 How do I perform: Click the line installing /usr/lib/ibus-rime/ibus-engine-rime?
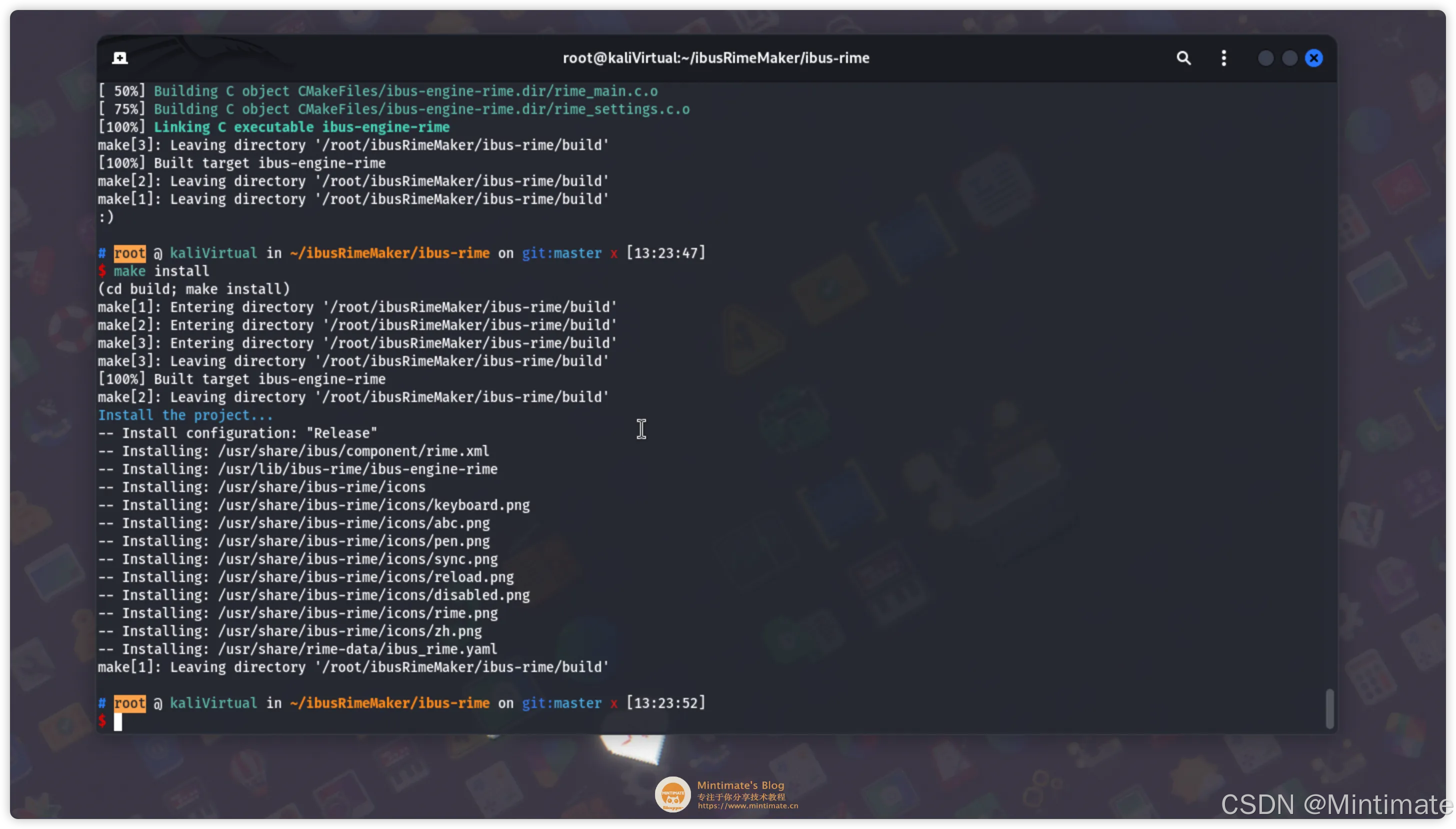(297, 469)
